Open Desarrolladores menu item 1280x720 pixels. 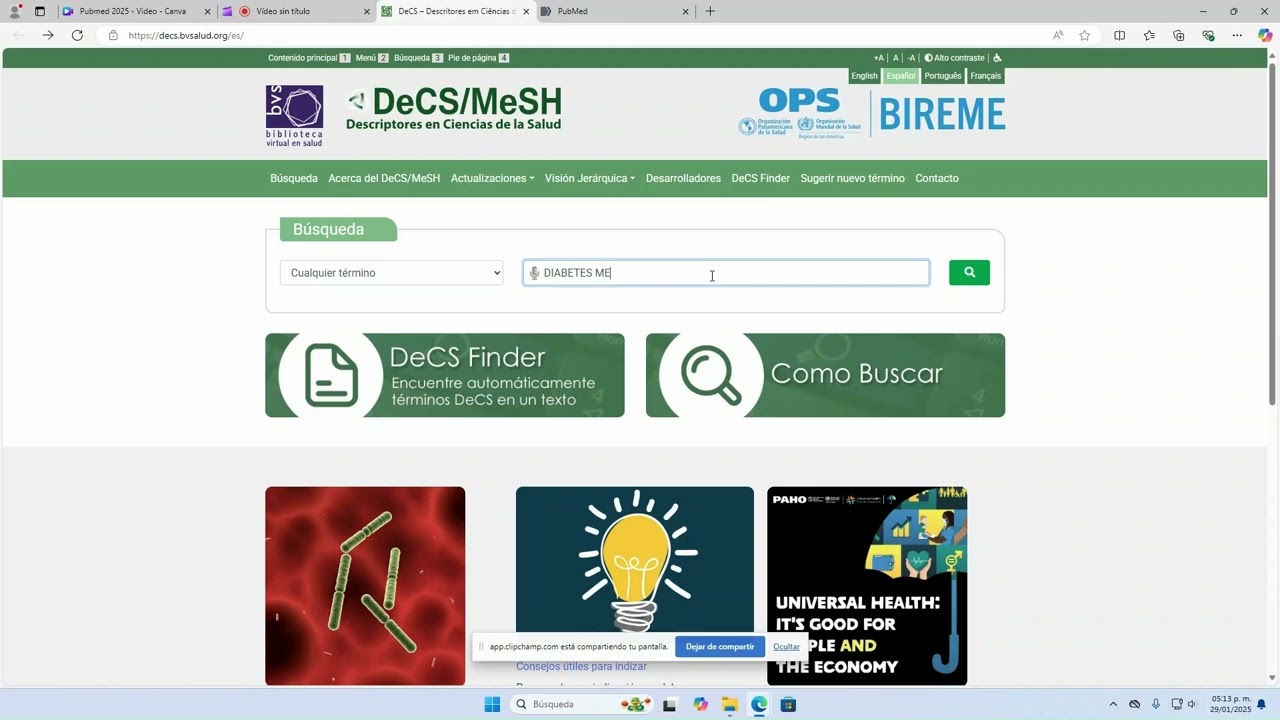tap(683, 178)
